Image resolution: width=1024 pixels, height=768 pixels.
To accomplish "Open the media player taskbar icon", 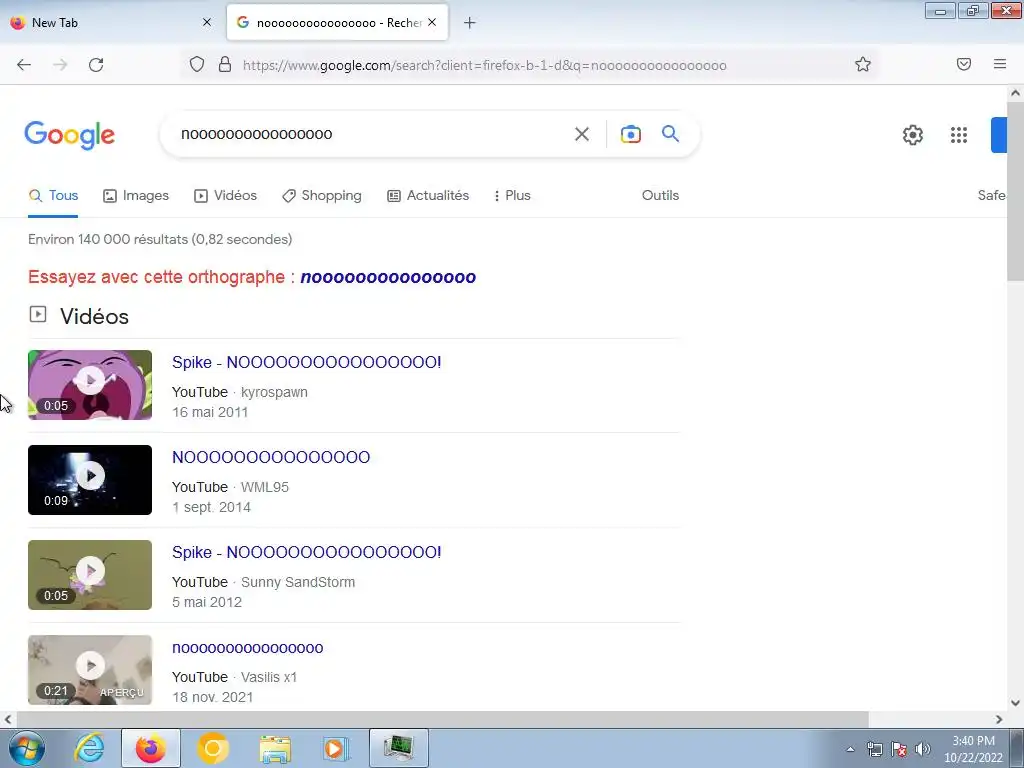I will coord(336,748).
